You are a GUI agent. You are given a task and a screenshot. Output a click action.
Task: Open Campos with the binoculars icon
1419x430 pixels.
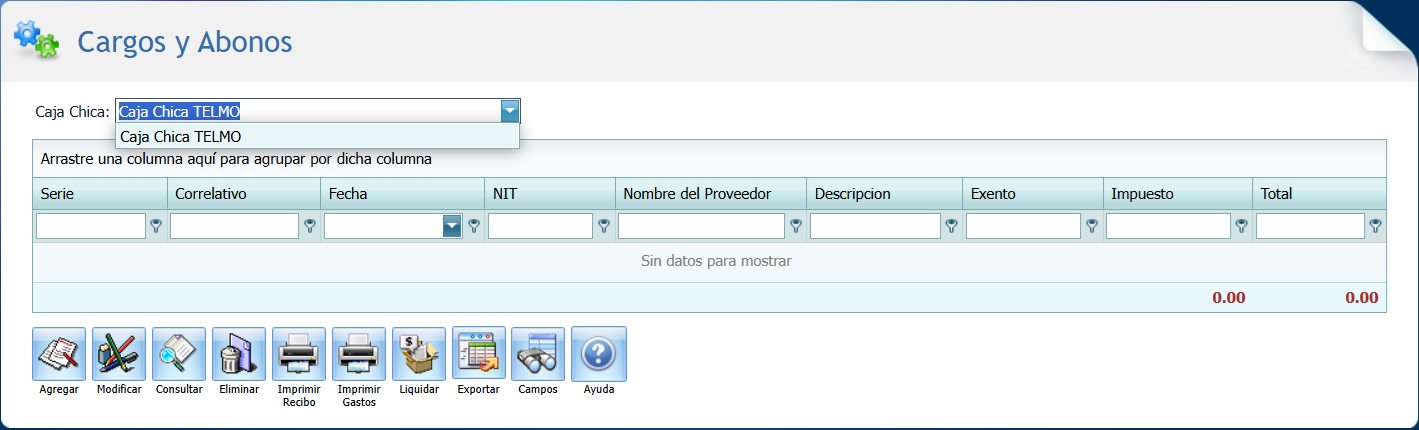click(538, 354)
